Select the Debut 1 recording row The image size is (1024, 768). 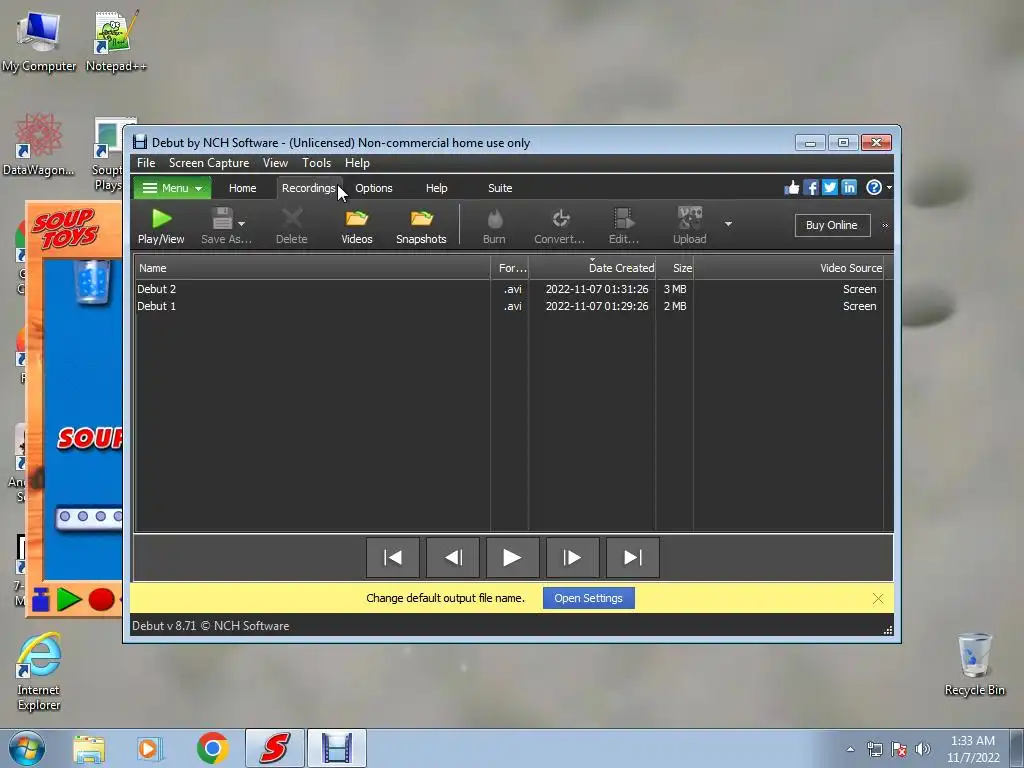tap(509, 306)
